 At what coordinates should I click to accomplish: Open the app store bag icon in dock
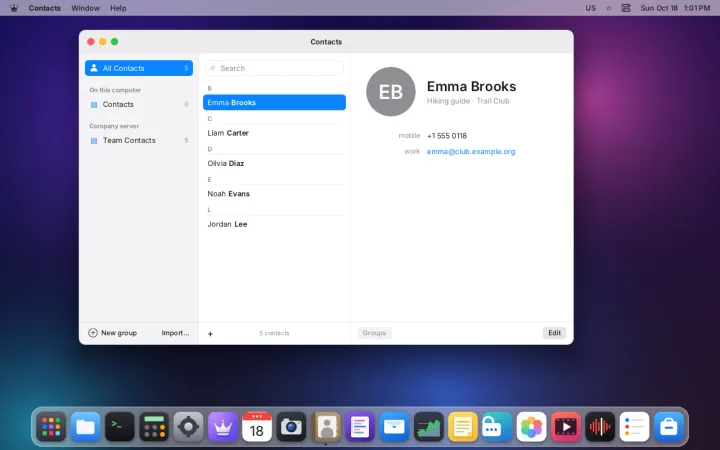pyautogui.click(x=669, y=427)
